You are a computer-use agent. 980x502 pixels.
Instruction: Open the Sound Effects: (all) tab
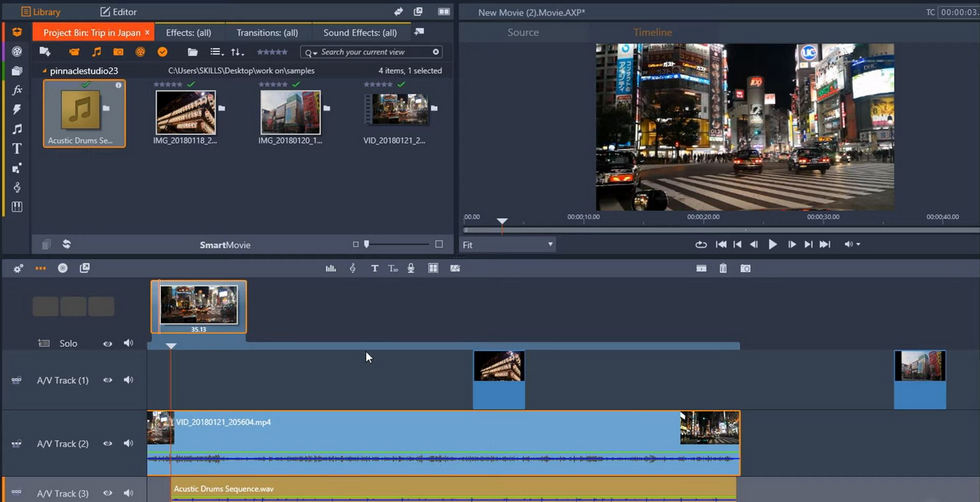[360, 33]
